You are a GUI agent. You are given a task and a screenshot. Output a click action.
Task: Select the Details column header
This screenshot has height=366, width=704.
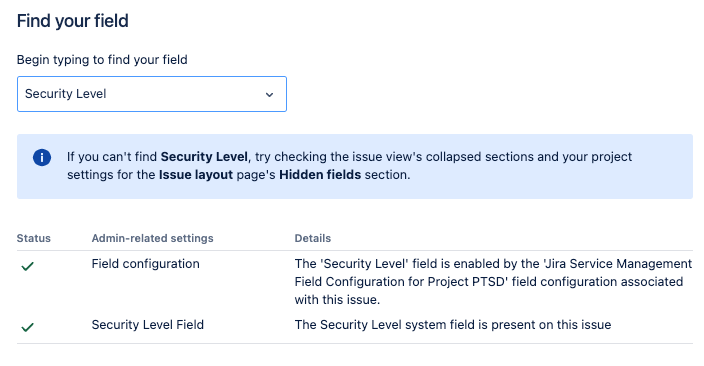pos(312,238)
